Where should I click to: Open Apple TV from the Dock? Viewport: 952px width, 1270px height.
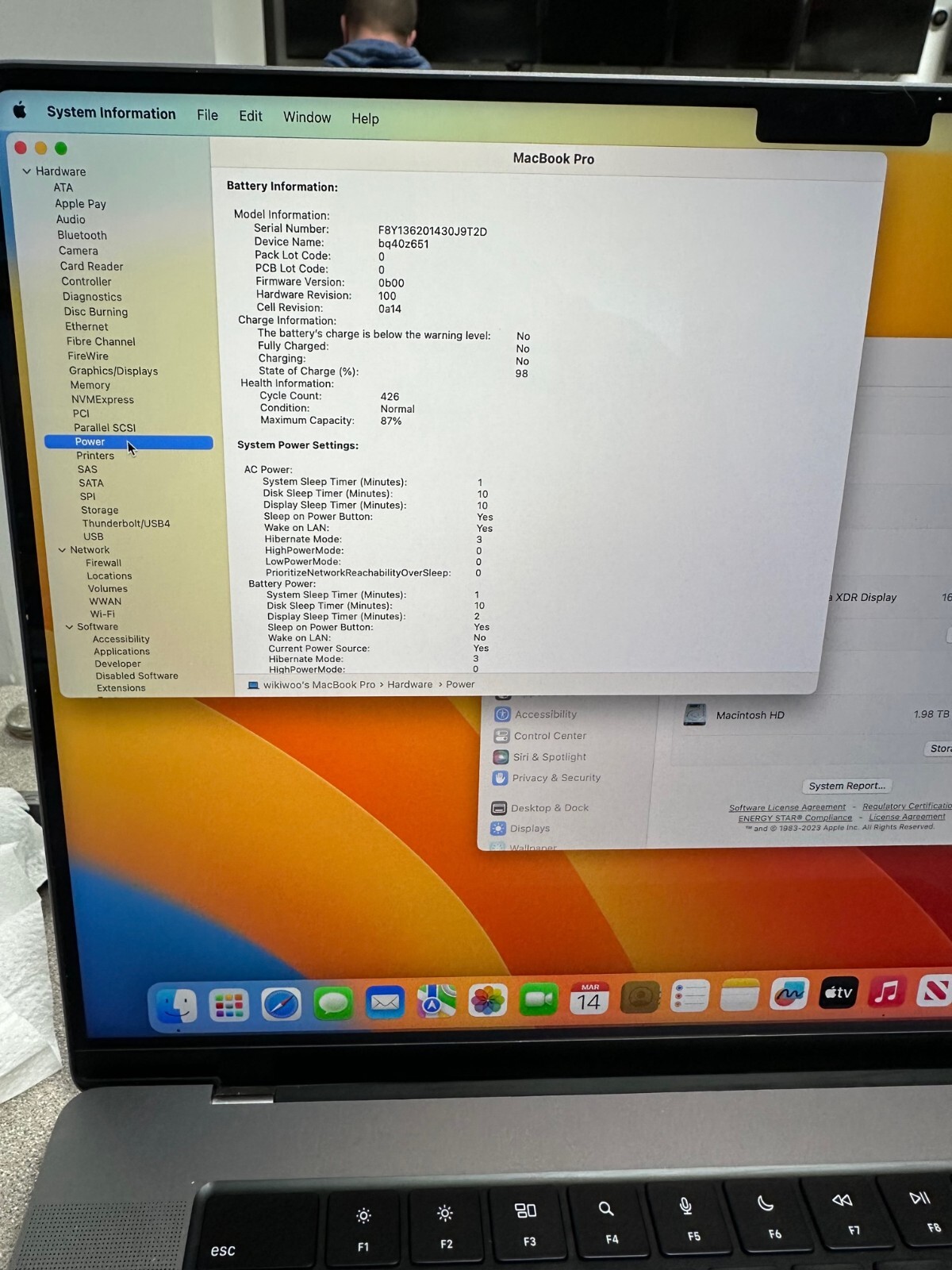(839, 992)
